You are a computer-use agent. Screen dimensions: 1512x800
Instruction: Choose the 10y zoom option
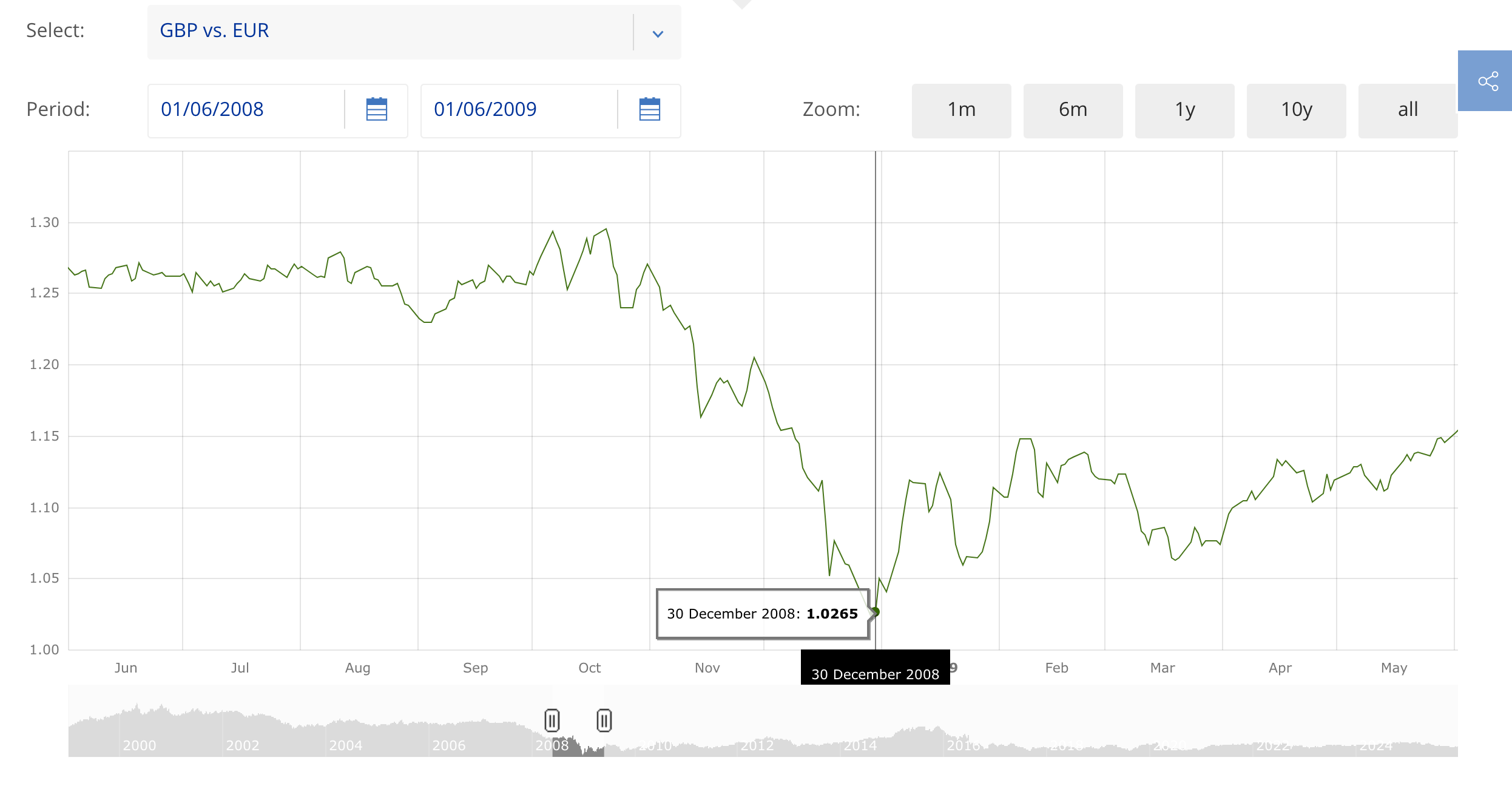click(1296, 110)
